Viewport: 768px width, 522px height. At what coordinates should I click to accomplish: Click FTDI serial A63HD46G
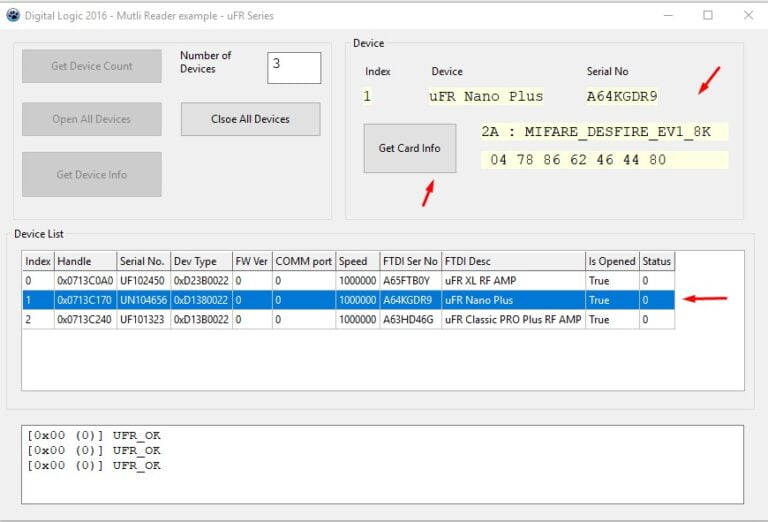pos(408,320)
